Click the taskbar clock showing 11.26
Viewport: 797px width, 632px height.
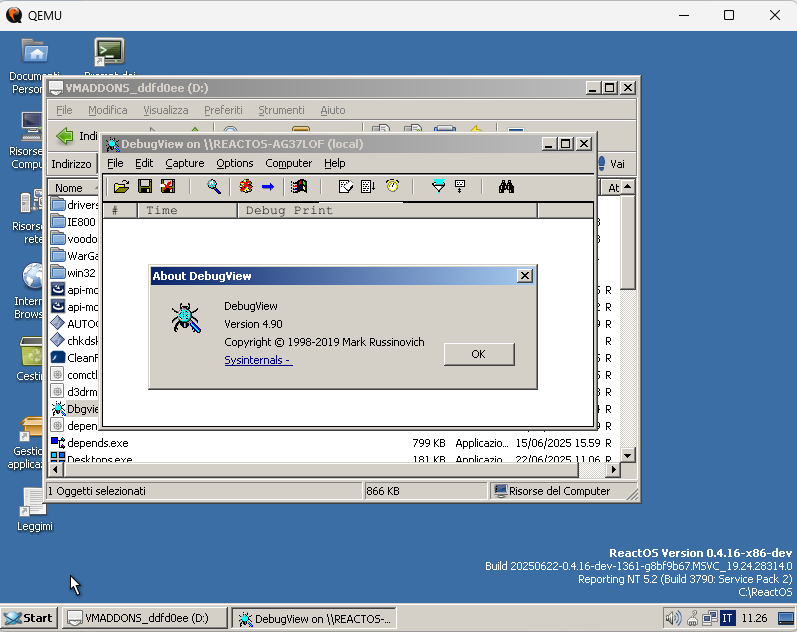[754, 618]
